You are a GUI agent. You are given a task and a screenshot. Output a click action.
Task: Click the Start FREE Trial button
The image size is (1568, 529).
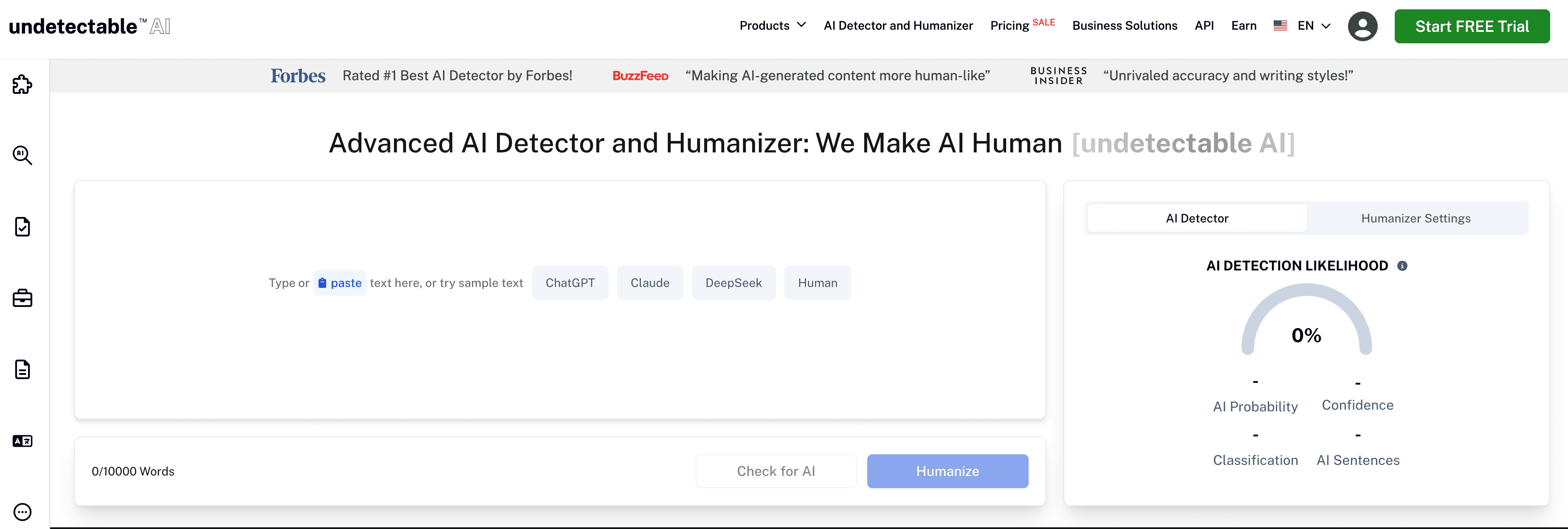click(1471, 26)
